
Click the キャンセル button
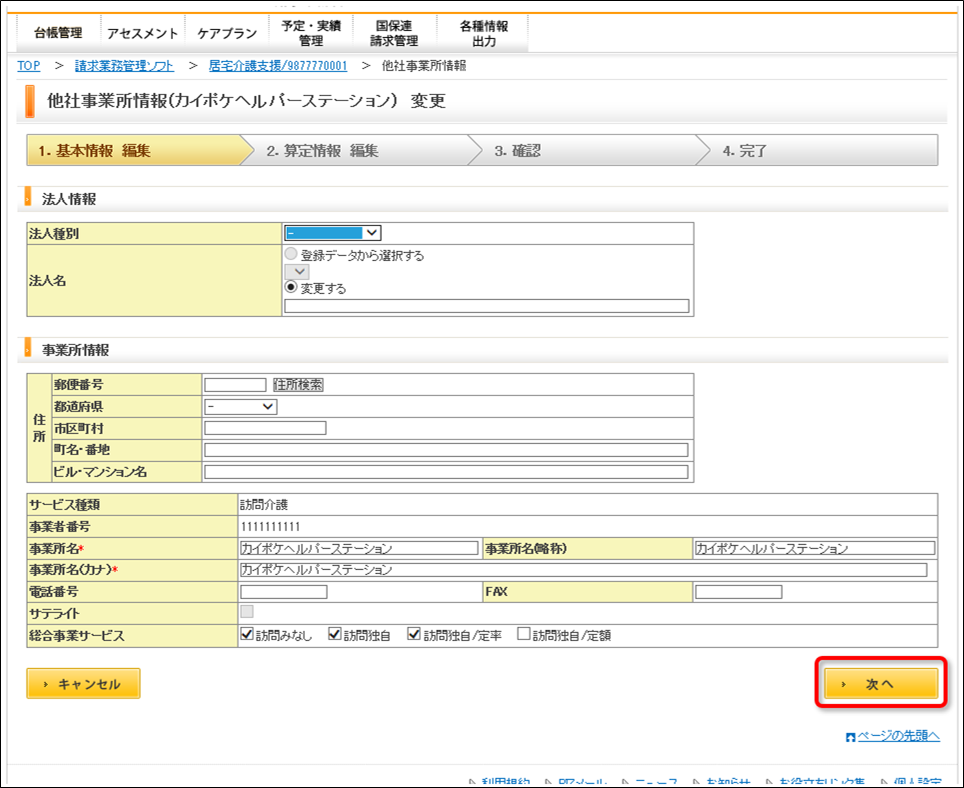(x=84, y=684)
